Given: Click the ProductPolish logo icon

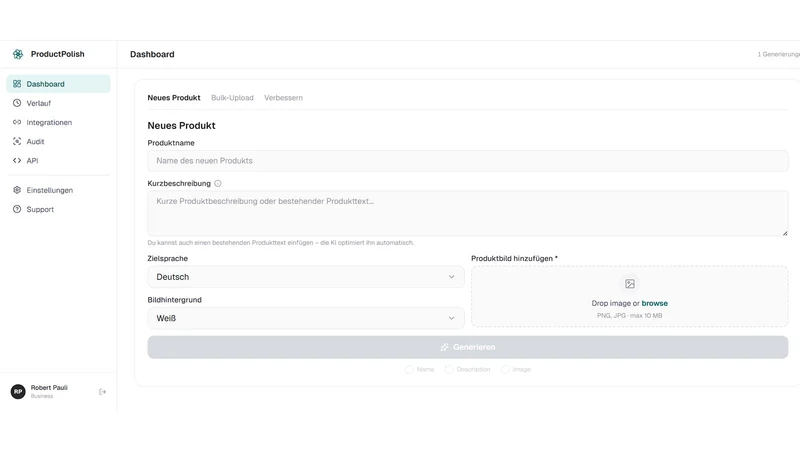Looking at the screenshot, I should [x=18, y=54].
